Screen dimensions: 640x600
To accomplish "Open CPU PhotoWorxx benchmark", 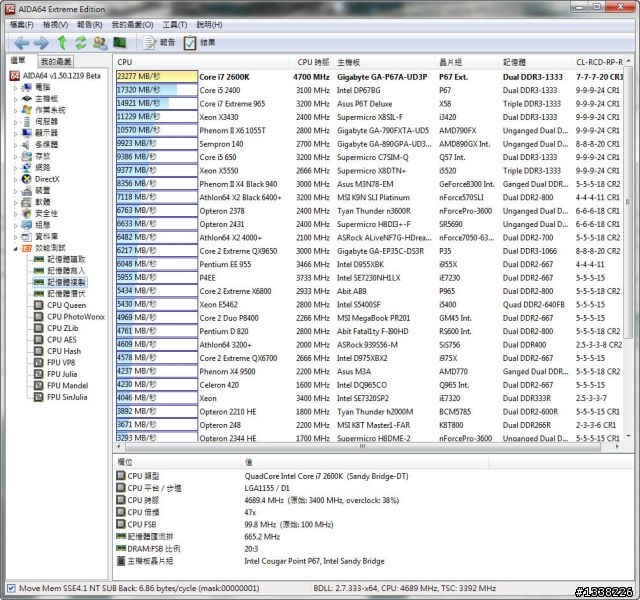I will [76, 316].
